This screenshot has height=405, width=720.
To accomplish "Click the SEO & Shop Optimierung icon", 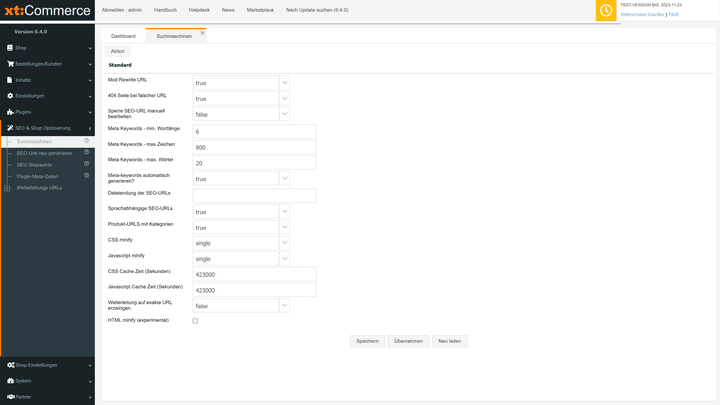I will pyautogui.click(x=10, y=128).
